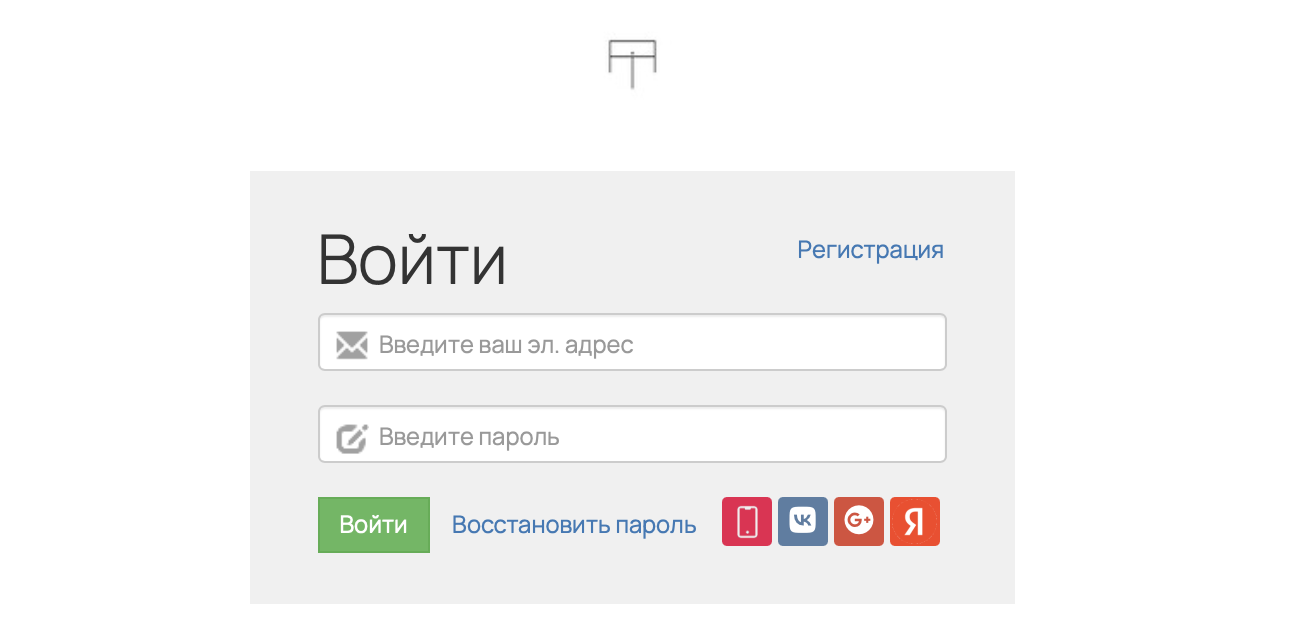The image size is (1298, 636).
Task: Click the Введите пароль field
Action: (632, 434)
